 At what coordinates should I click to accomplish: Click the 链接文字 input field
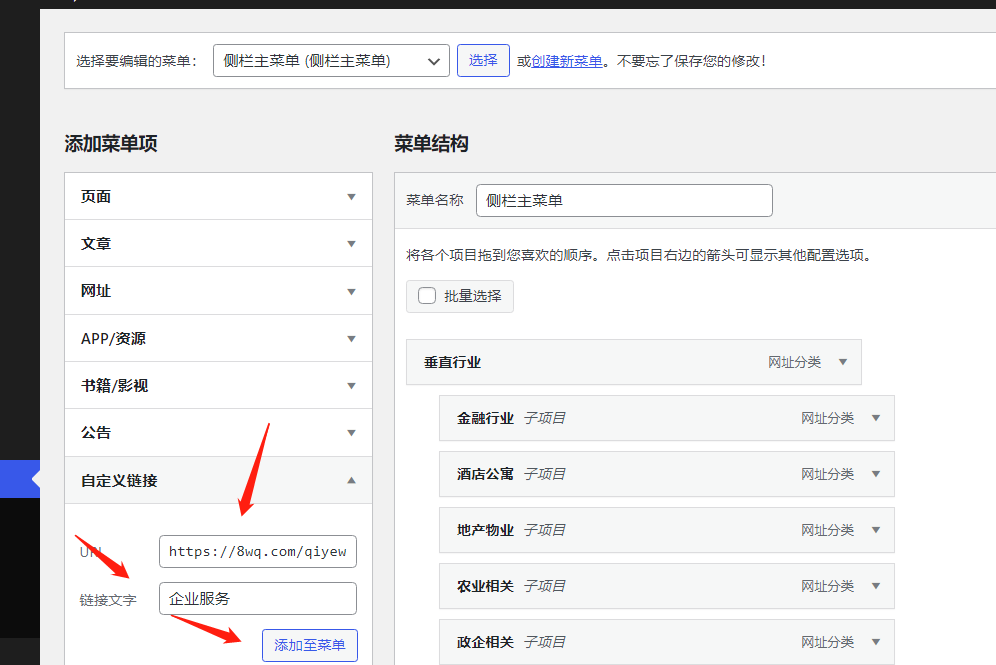point(257,599)
